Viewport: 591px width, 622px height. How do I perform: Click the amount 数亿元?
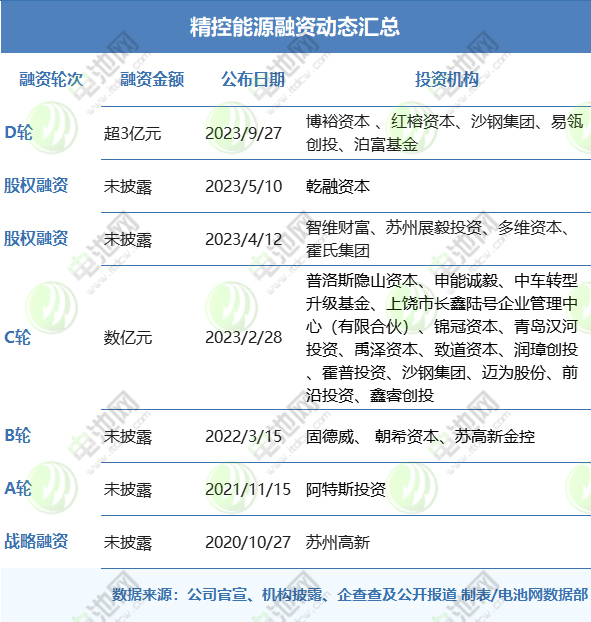(x=128, y=338)
